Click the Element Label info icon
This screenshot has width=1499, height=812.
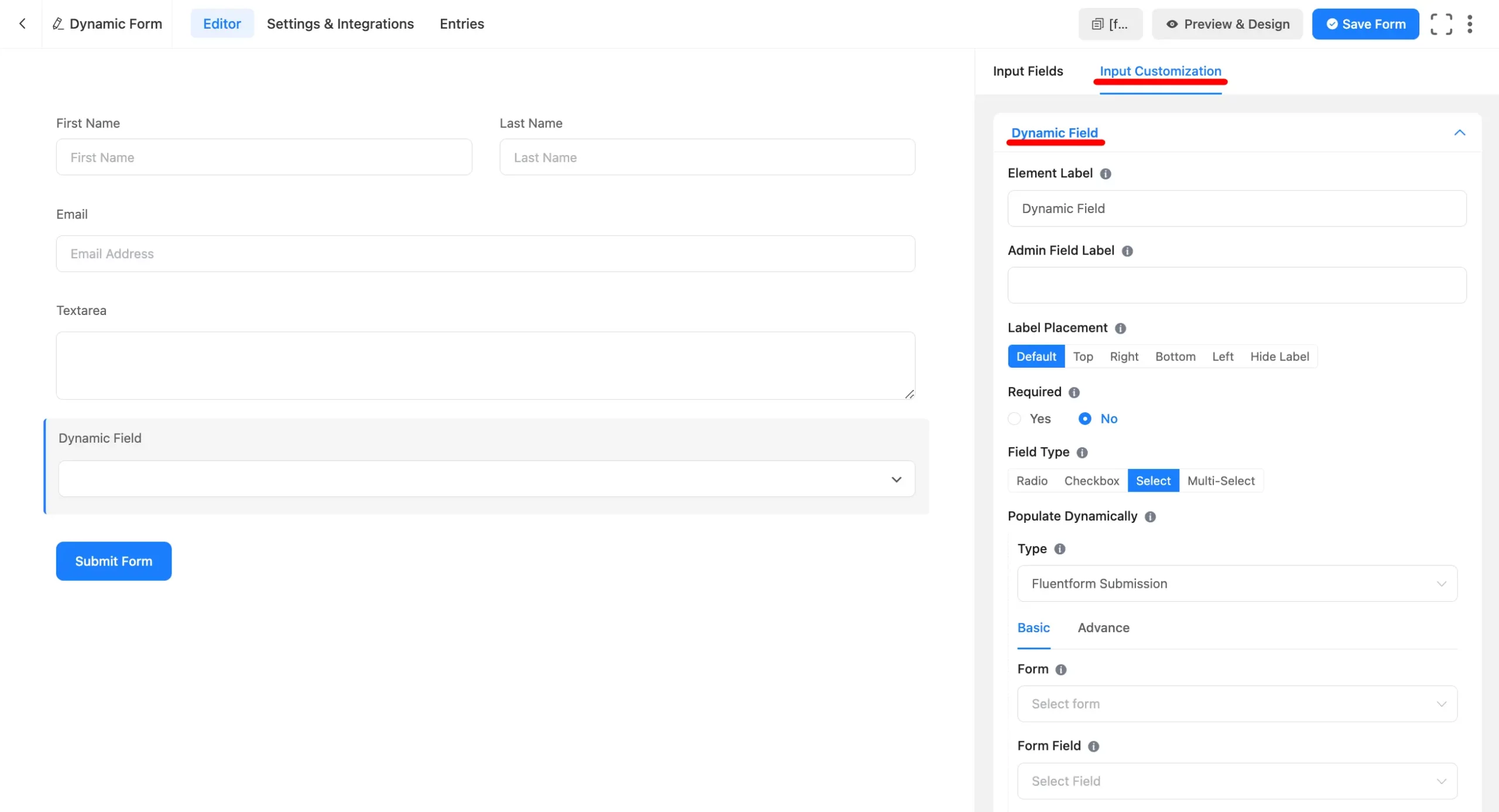(1106, 173)
